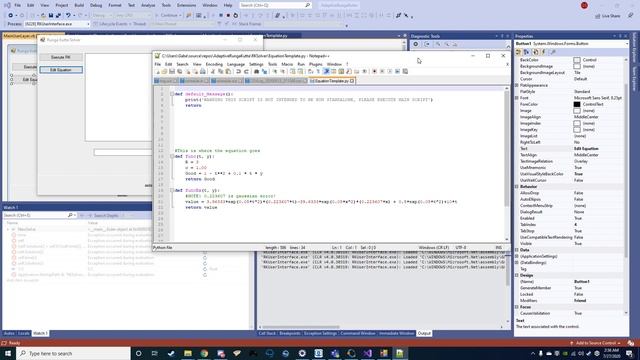
Task: Collapse the Design category in Properties
Action: [x=517, y=275]
